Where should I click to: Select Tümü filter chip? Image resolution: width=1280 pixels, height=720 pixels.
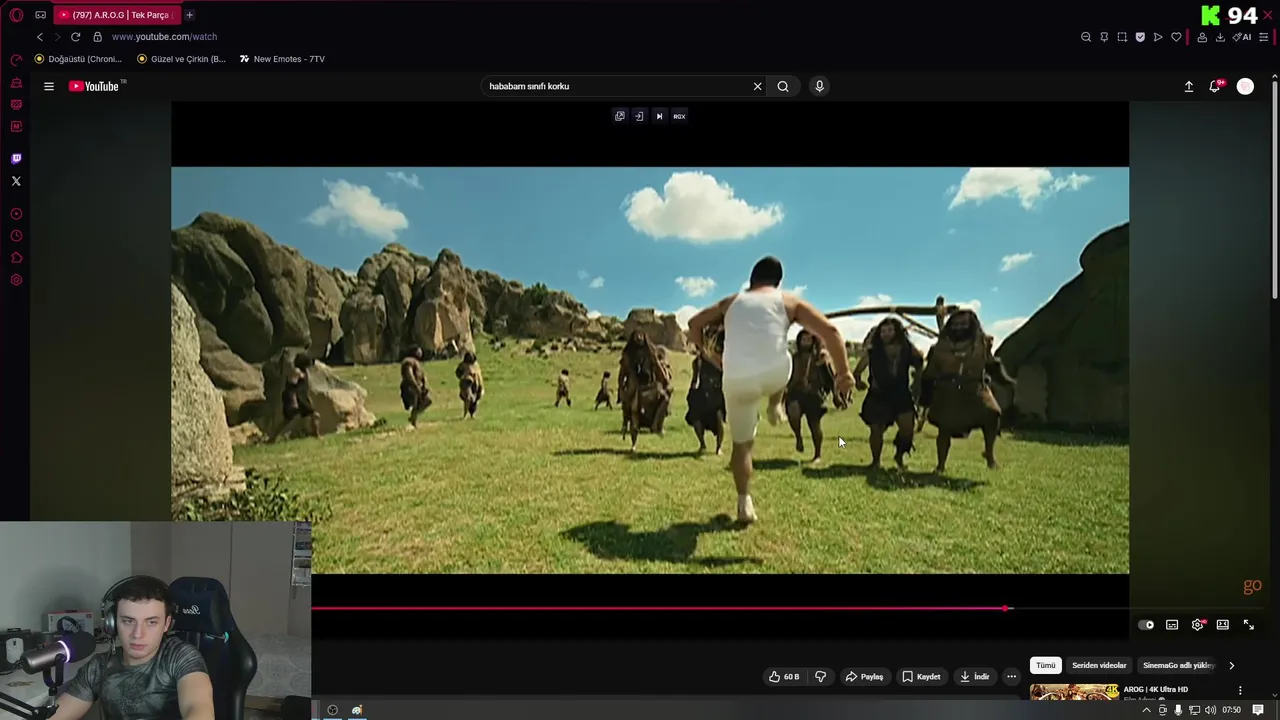click(1046, 665)
